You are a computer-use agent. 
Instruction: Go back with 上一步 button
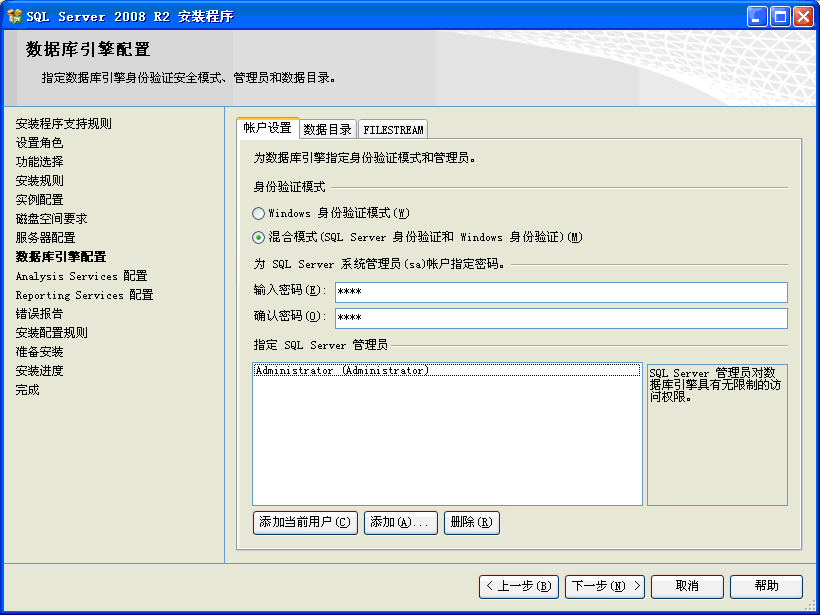[x=519, y=586]
